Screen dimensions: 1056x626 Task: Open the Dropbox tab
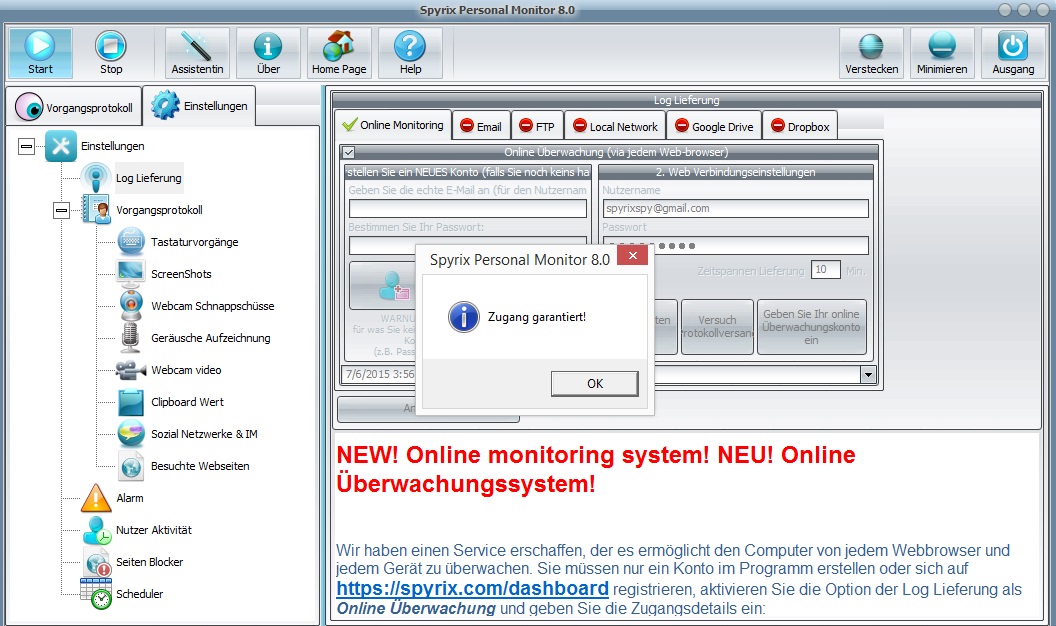tap(800, 126)
